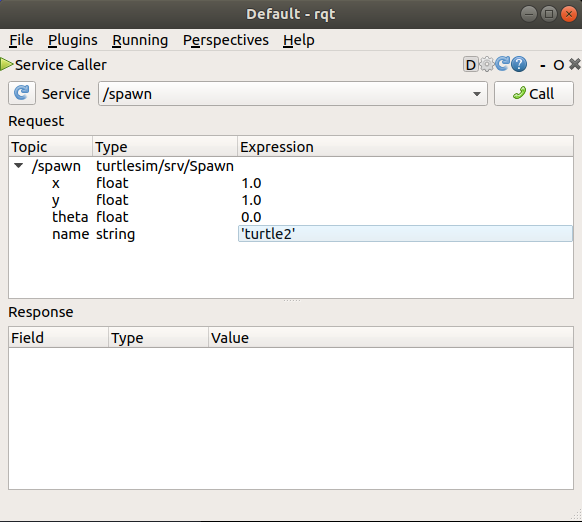
Task: Undock plugin using the O icon
Action: coord(559,65)
